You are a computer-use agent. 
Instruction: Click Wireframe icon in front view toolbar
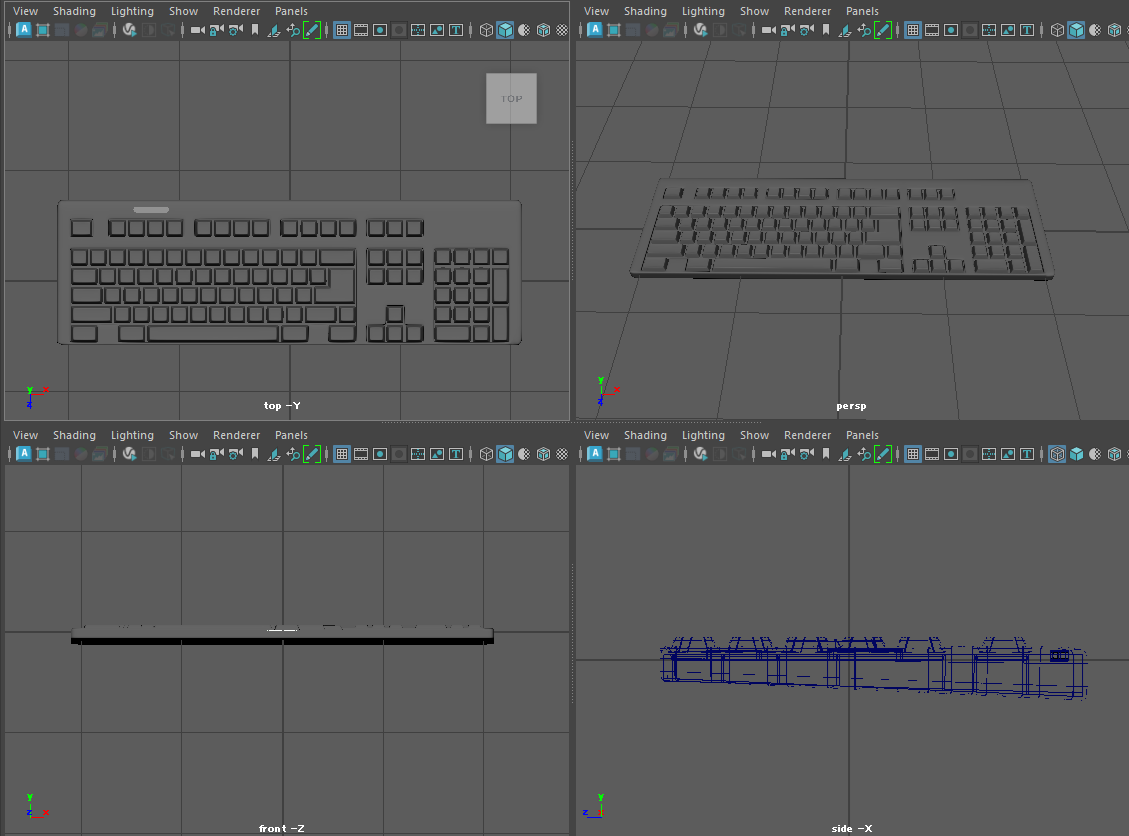486,454
